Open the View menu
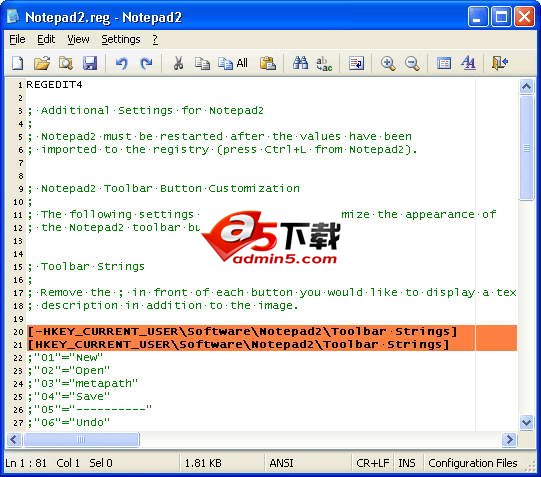This screenshot has height=477, width=541. tap(78, 39)
